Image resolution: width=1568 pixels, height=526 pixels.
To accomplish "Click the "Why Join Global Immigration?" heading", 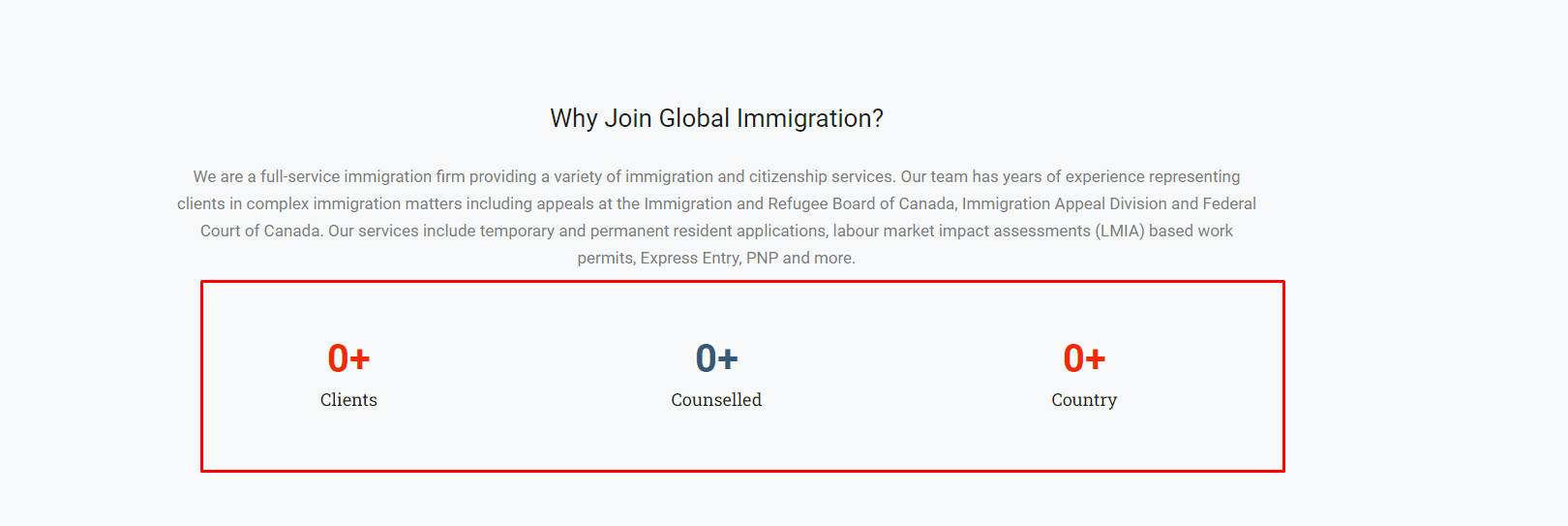I will coord(716,118).
